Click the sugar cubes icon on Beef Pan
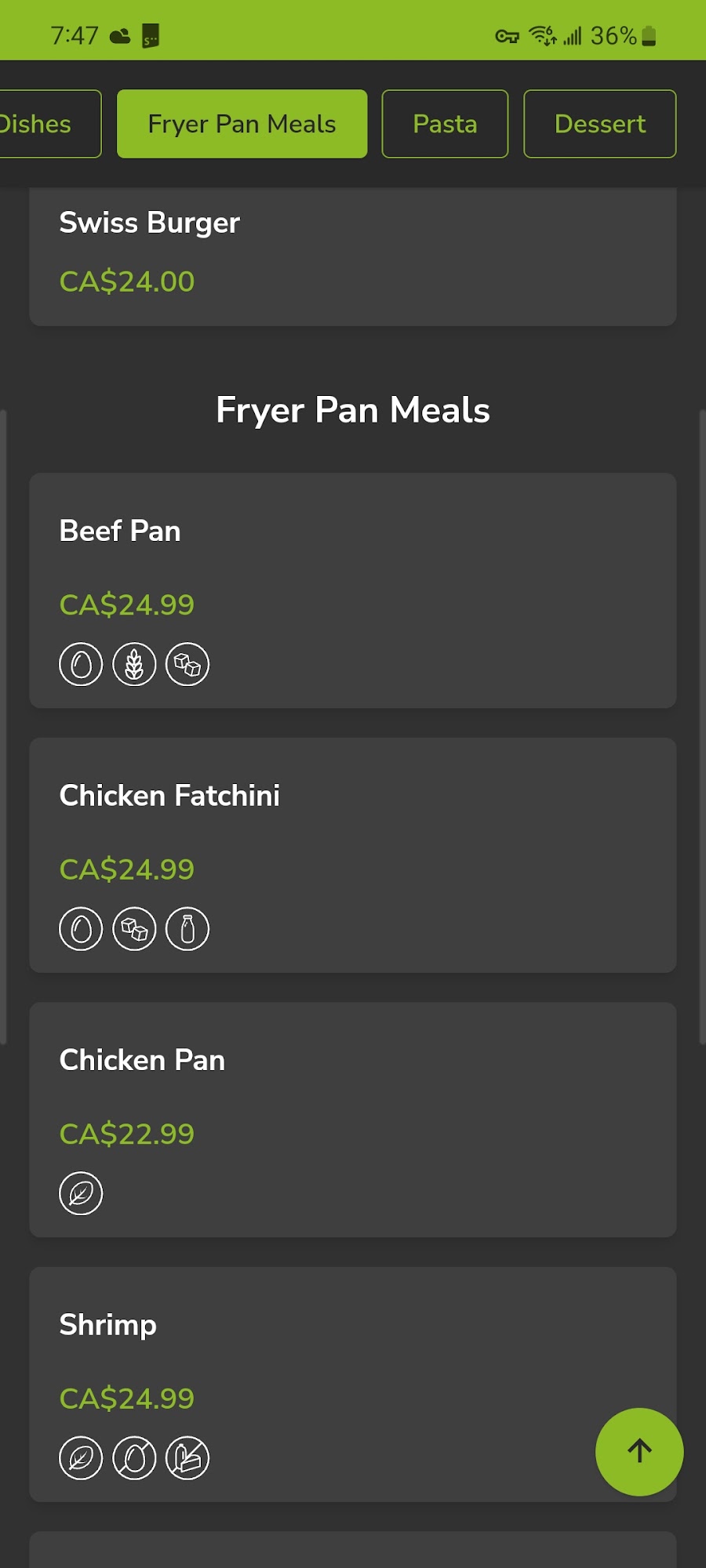This screenshot has height=1568, width=706. (188, 663)
